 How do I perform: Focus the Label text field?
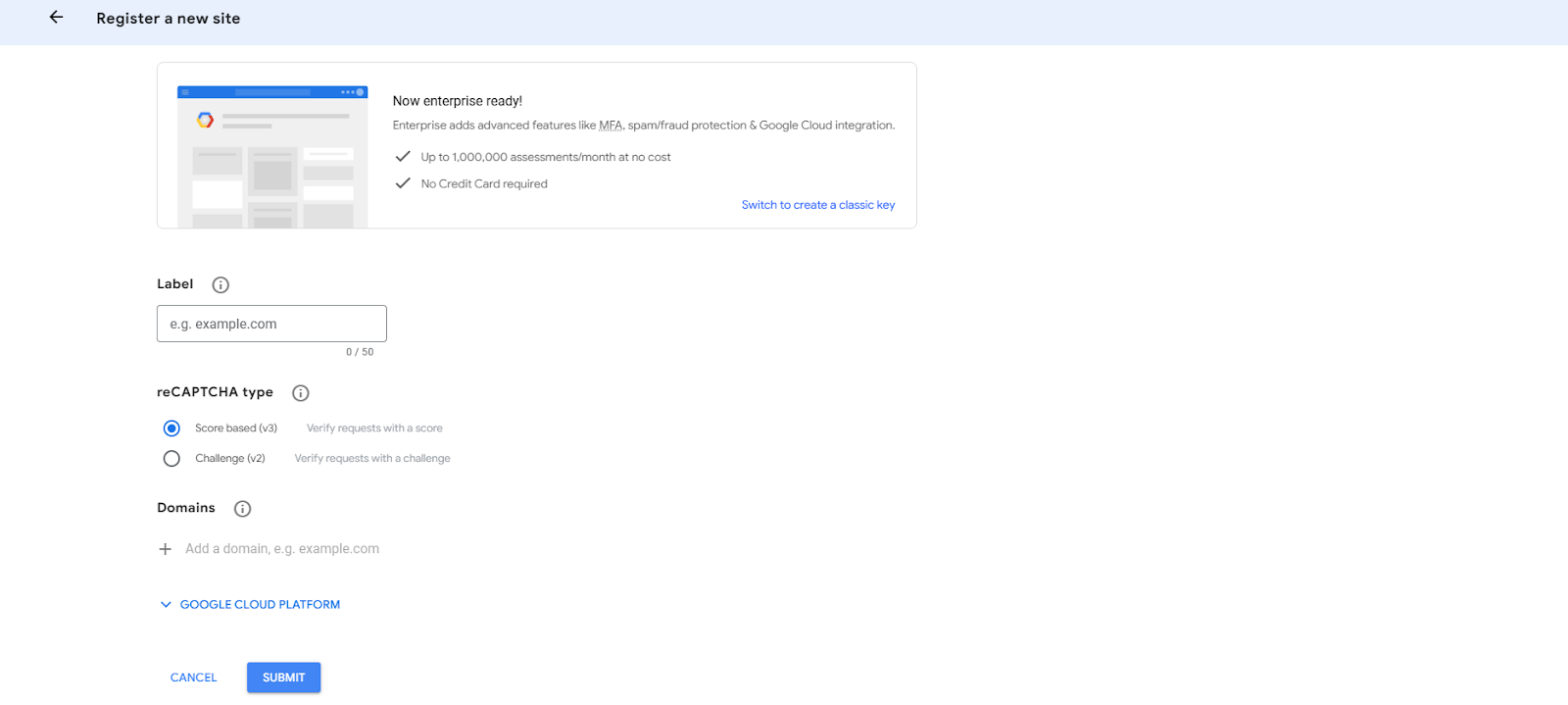271,324
